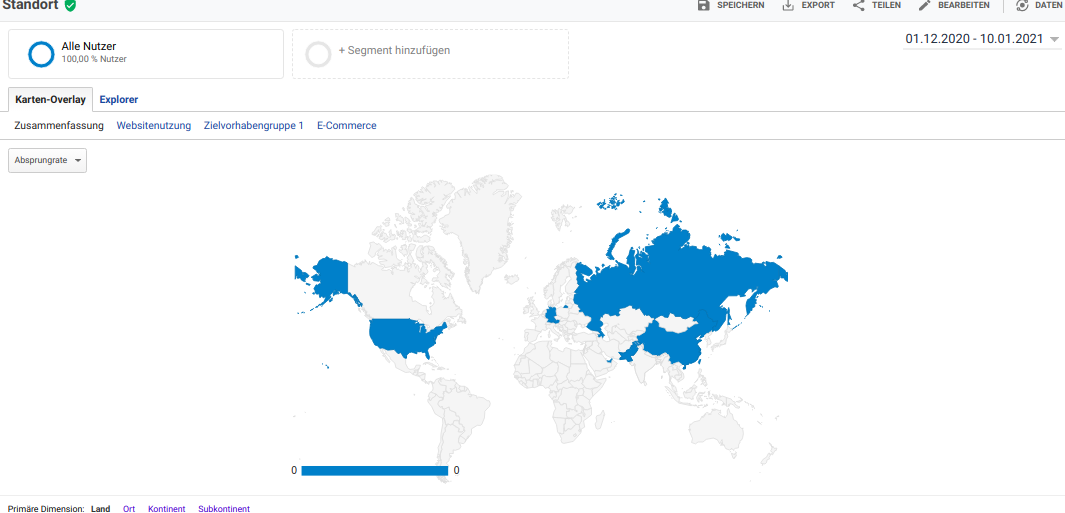The height and width of the screenshot is (513, 1065).
Task: Click the EXPORT label
Action: (818, 5)
